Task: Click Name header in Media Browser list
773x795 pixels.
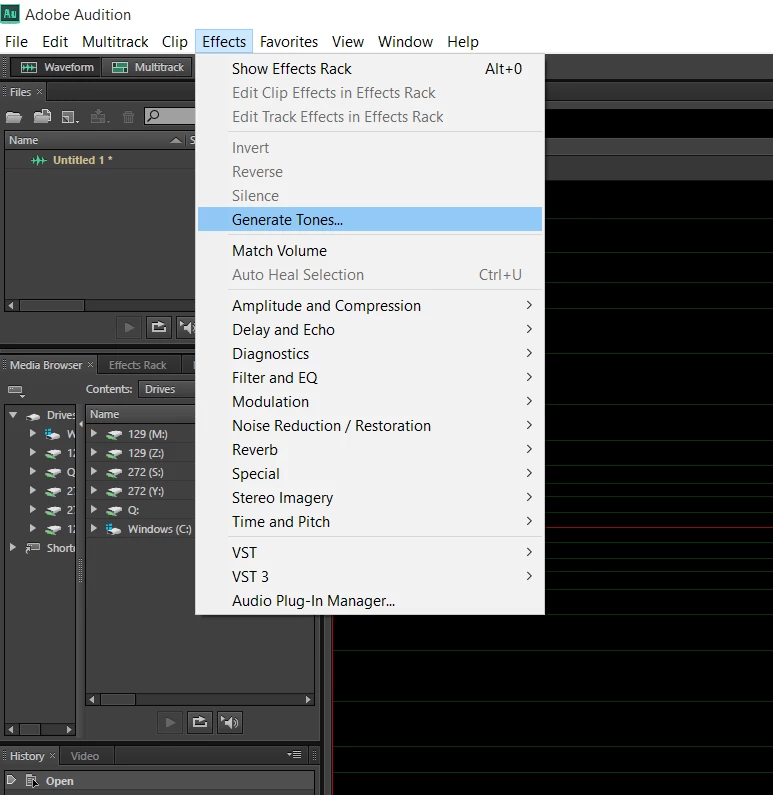Action: [104, 414]
